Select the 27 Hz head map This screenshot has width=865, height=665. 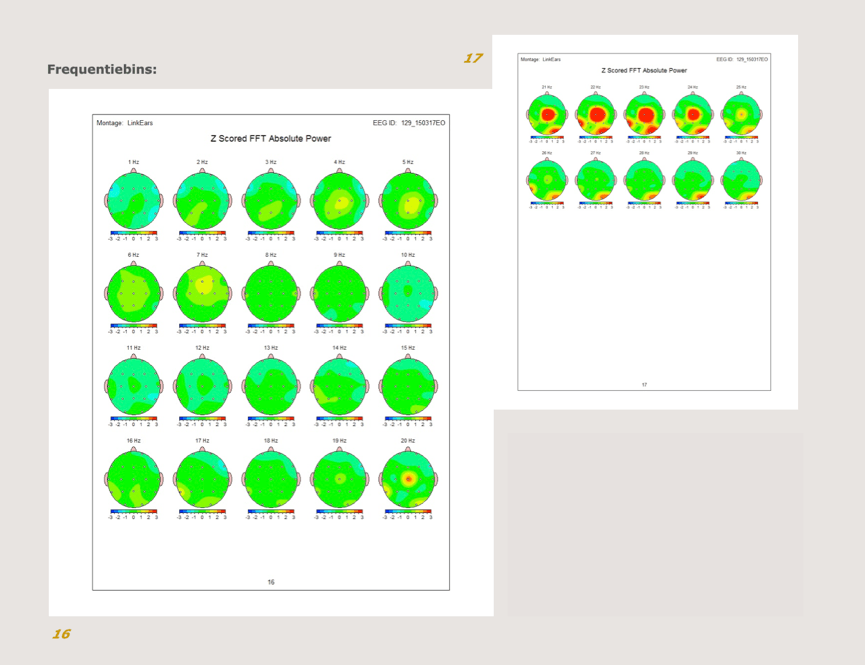pyautogui.click(x=596, y=180)
